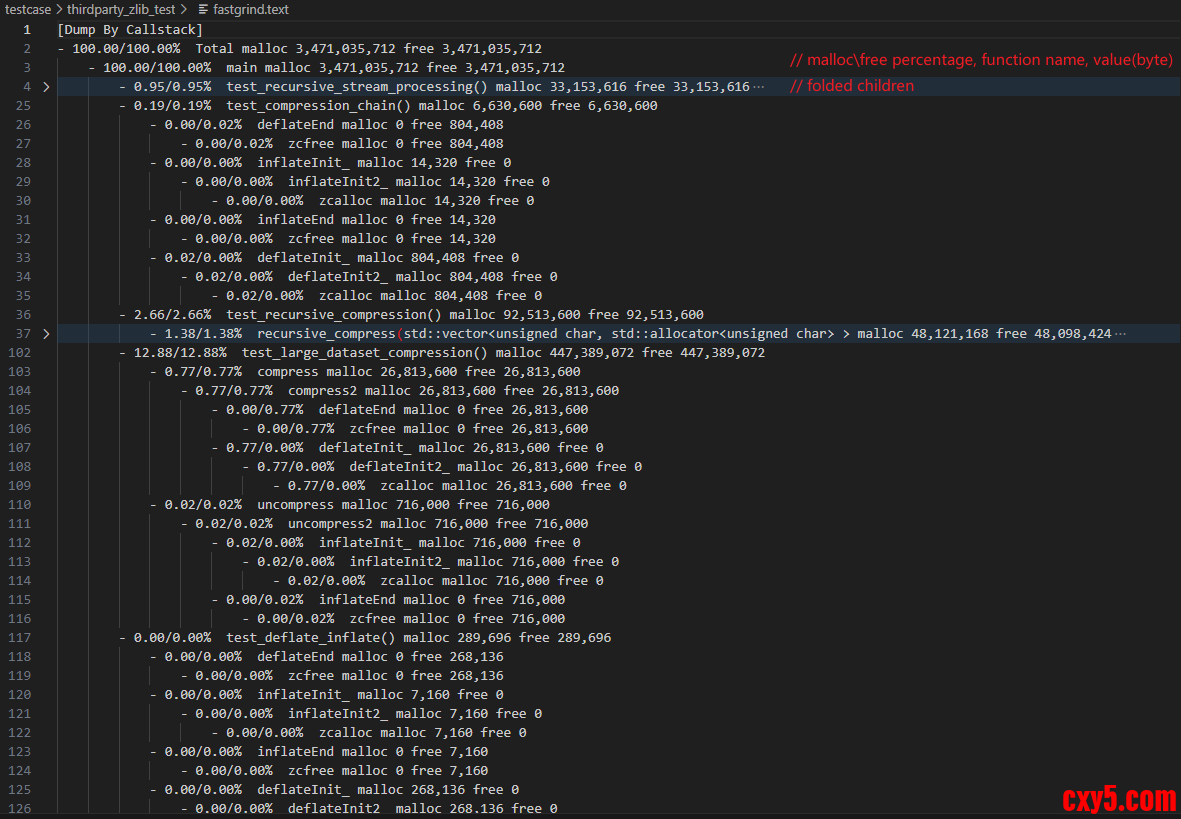Open the testcase breadcrumb folder

point(28,9)
